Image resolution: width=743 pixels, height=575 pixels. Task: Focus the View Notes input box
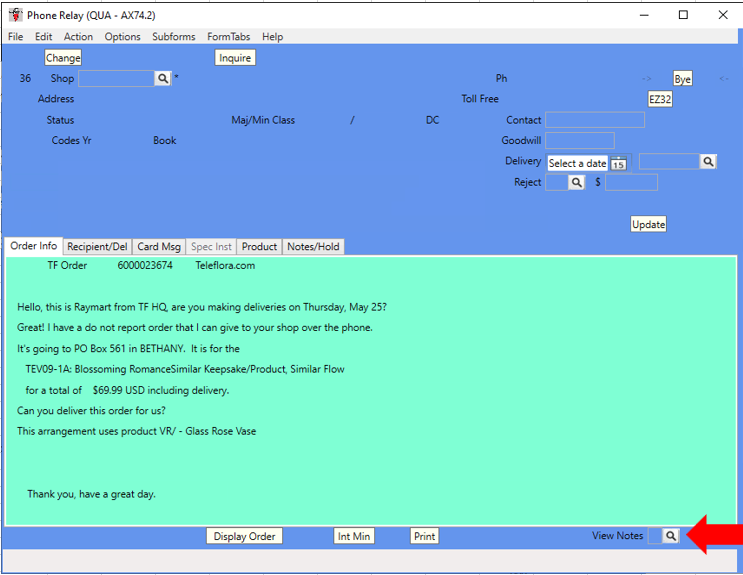(655, 536)
